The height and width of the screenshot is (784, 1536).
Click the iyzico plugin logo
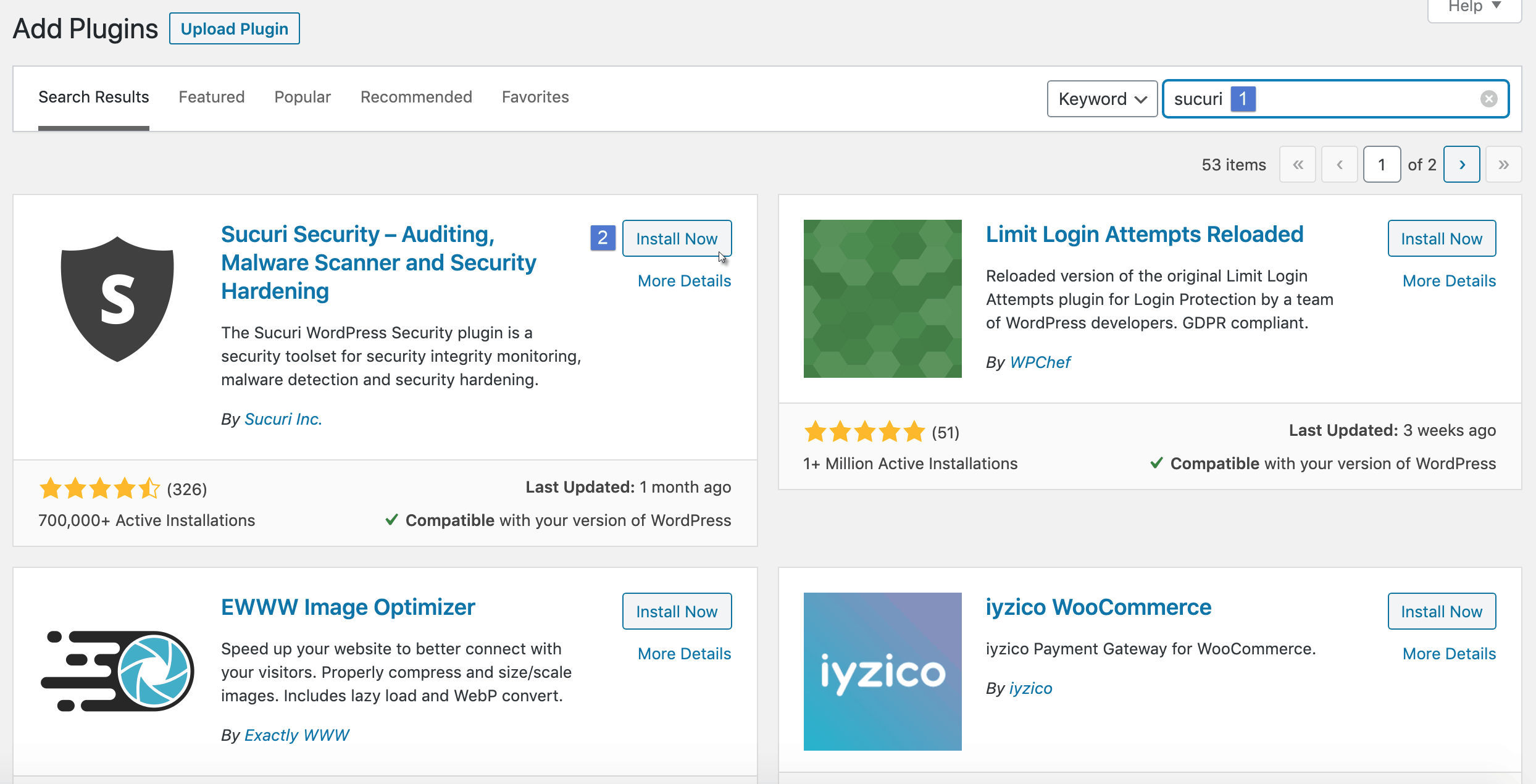tap(882, 672)
